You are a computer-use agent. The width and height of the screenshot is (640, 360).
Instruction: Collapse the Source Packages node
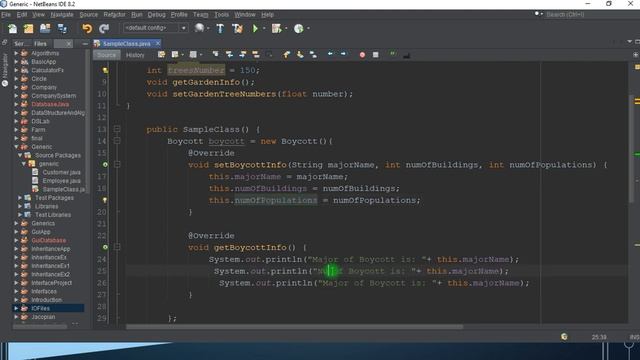coord(20,155)
